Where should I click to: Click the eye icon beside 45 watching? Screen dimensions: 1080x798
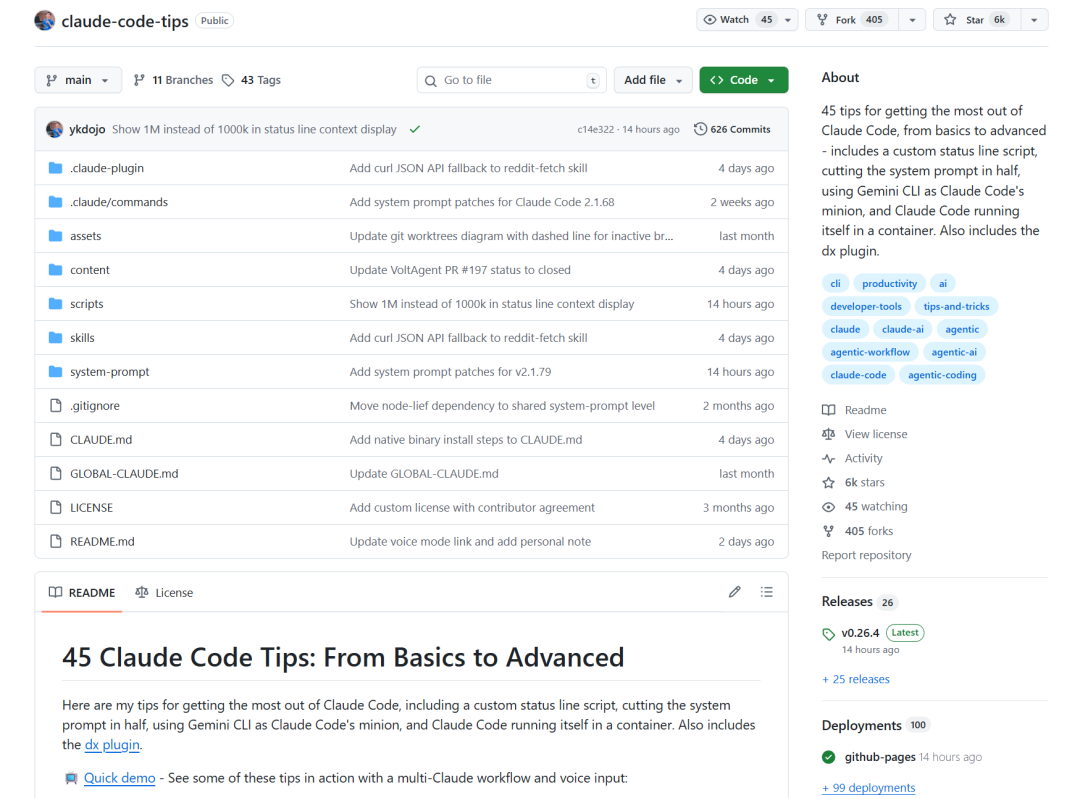[x=829, y=507]
